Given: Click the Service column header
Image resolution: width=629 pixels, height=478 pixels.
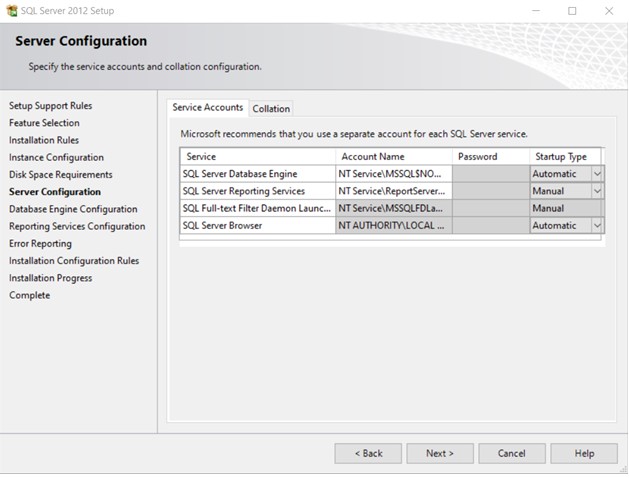Looking at the screenshot, I should point(258,157).
